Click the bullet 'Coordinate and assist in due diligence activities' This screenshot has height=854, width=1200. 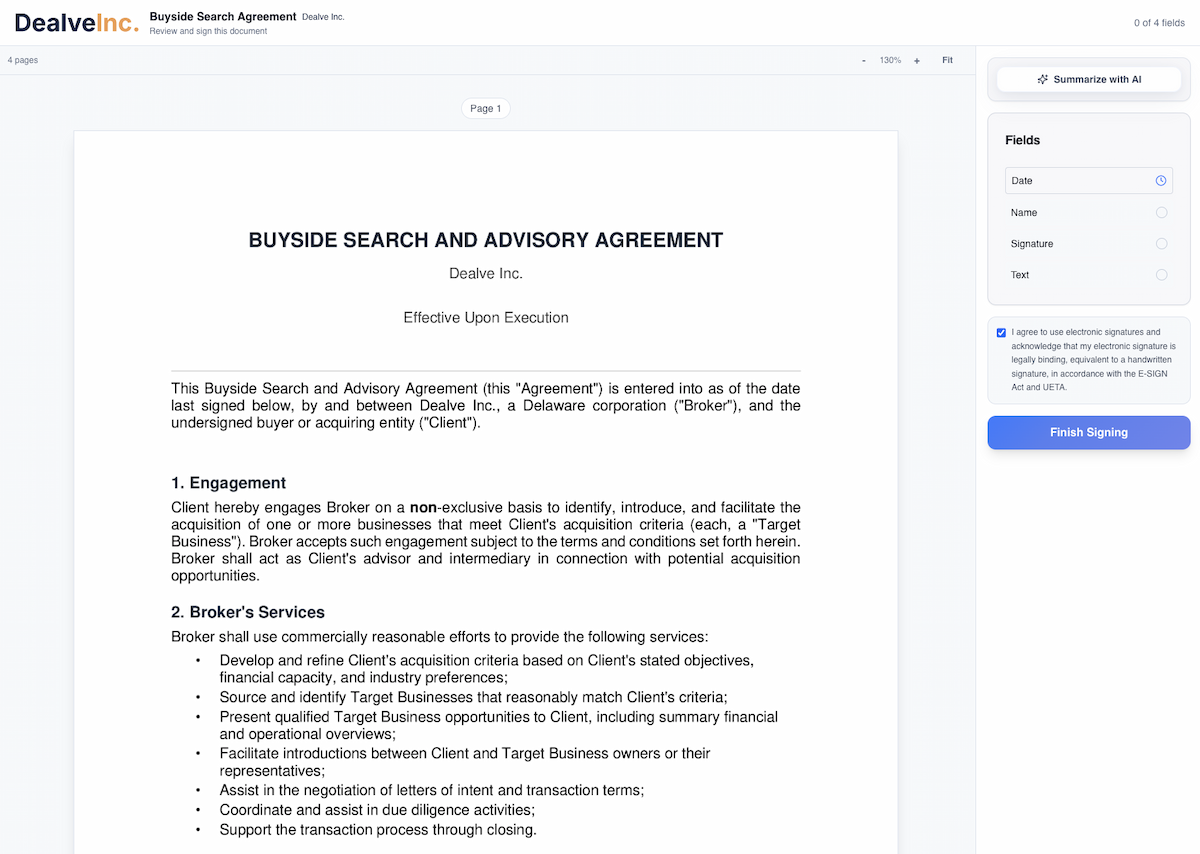click(x=377, y=810)
